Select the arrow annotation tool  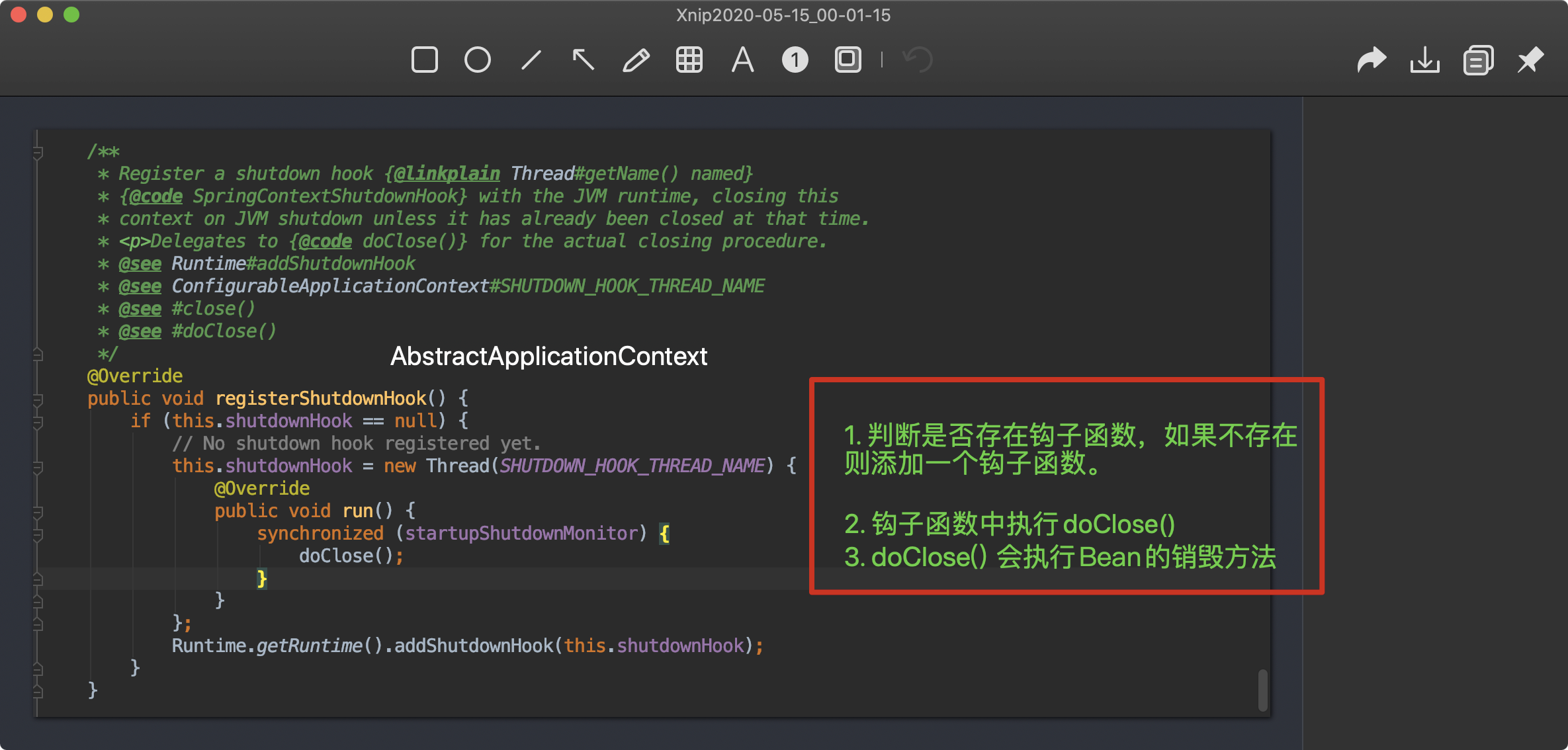point(584,60)
